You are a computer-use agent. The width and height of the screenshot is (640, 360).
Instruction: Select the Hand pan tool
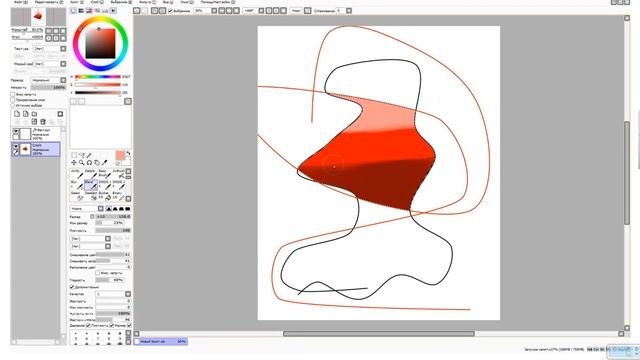coord(97,162)
